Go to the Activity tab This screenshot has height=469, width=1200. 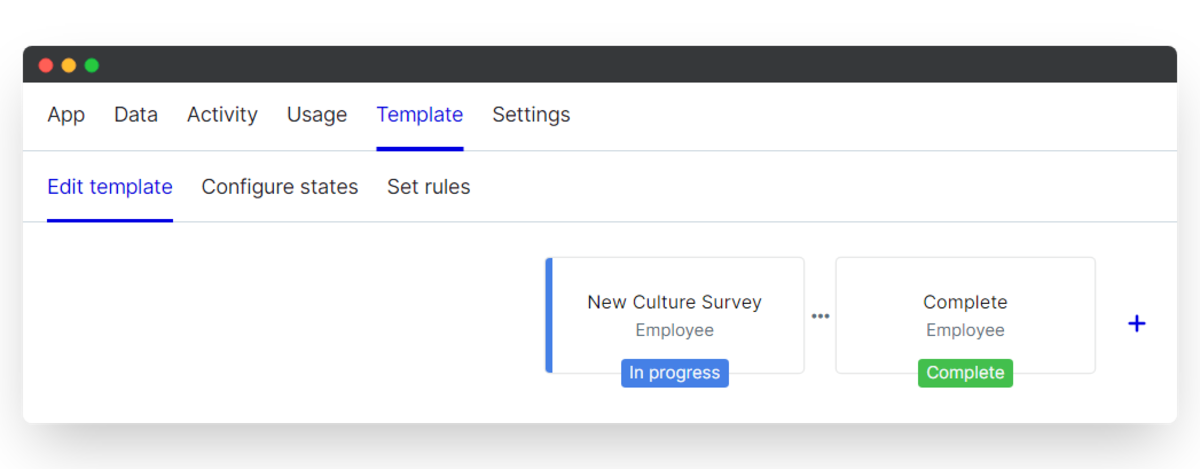tap(222, 115)
